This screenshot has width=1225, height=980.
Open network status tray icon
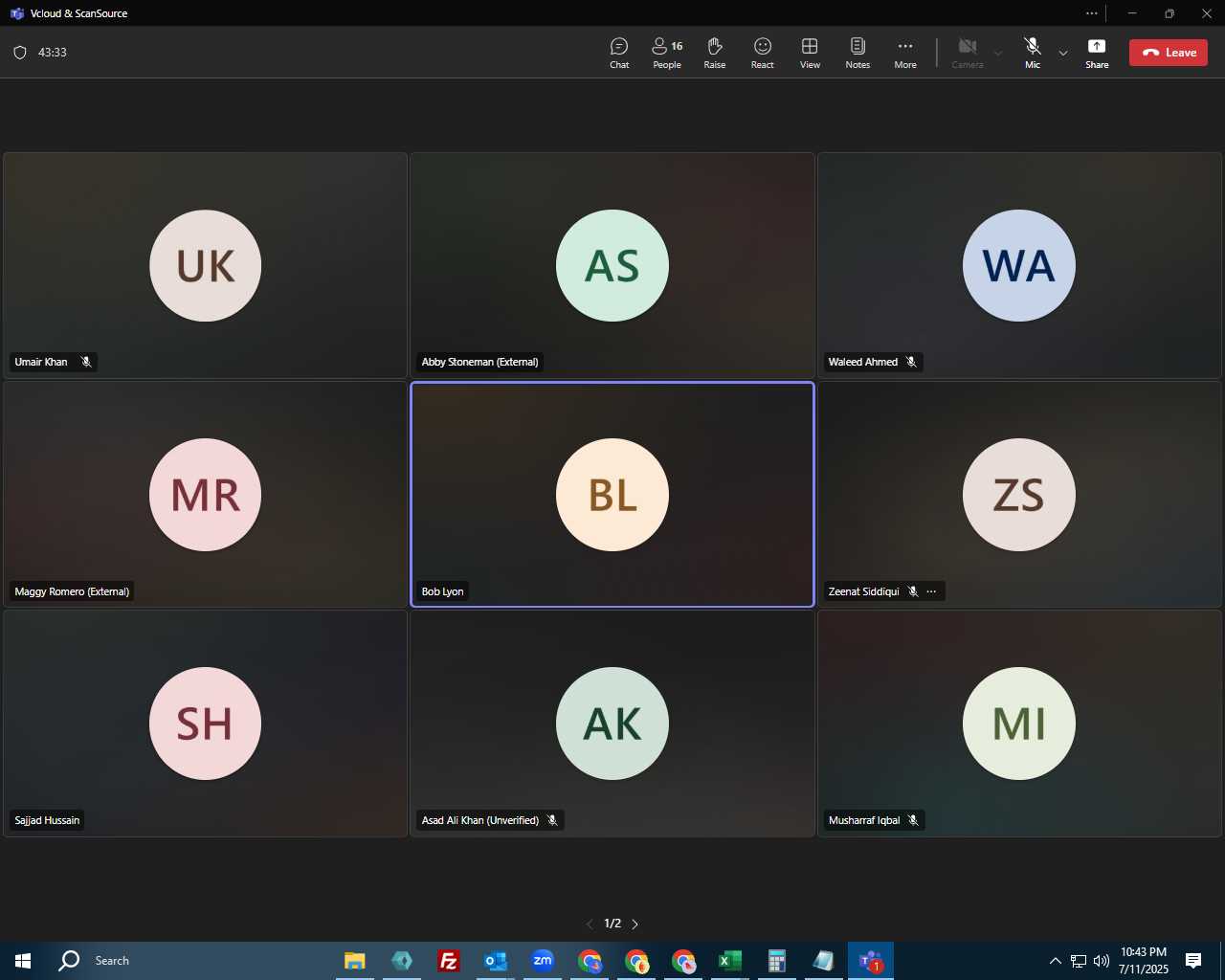1079,961
